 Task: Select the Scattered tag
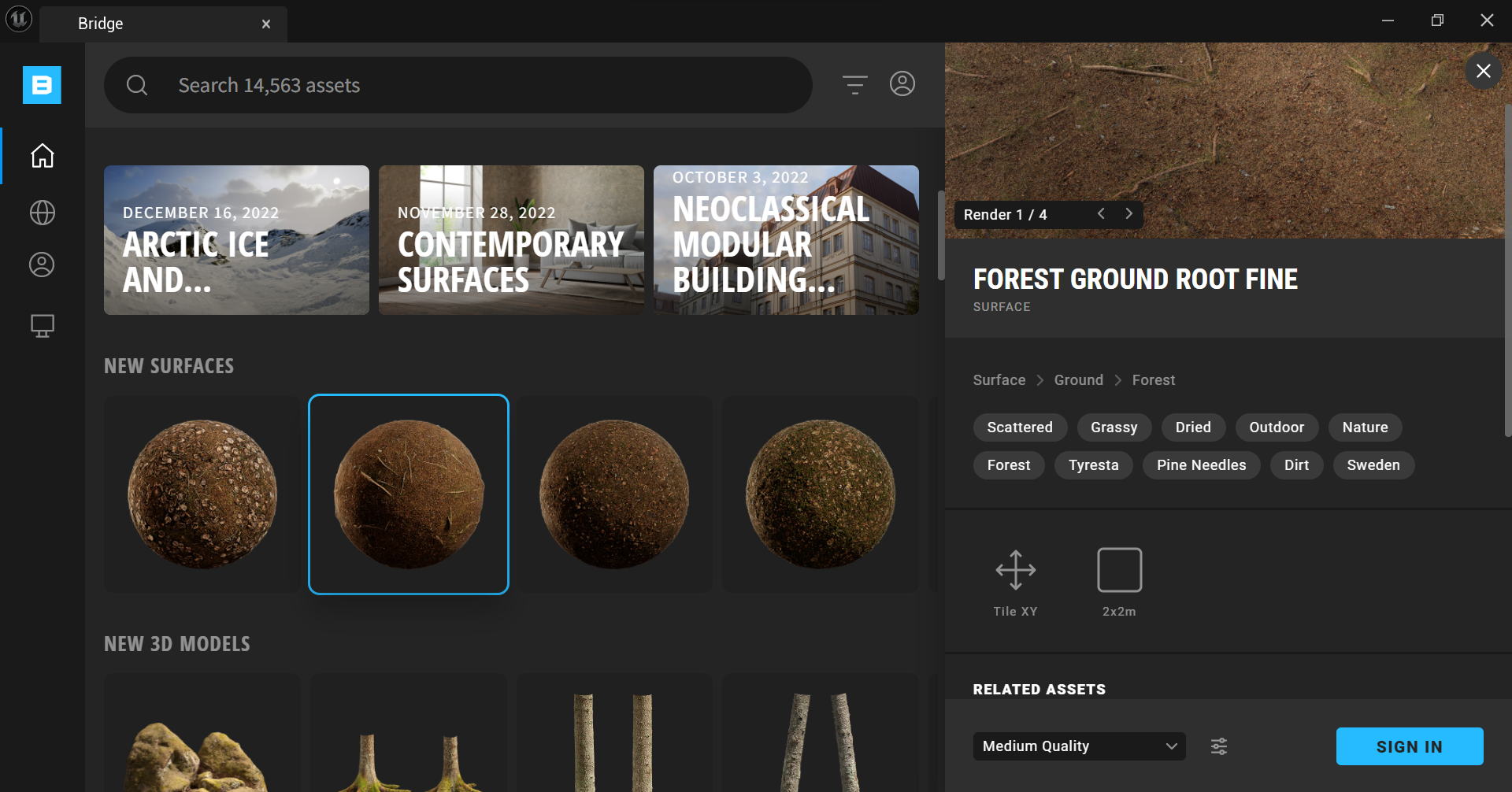click(x=1020, y=427)
